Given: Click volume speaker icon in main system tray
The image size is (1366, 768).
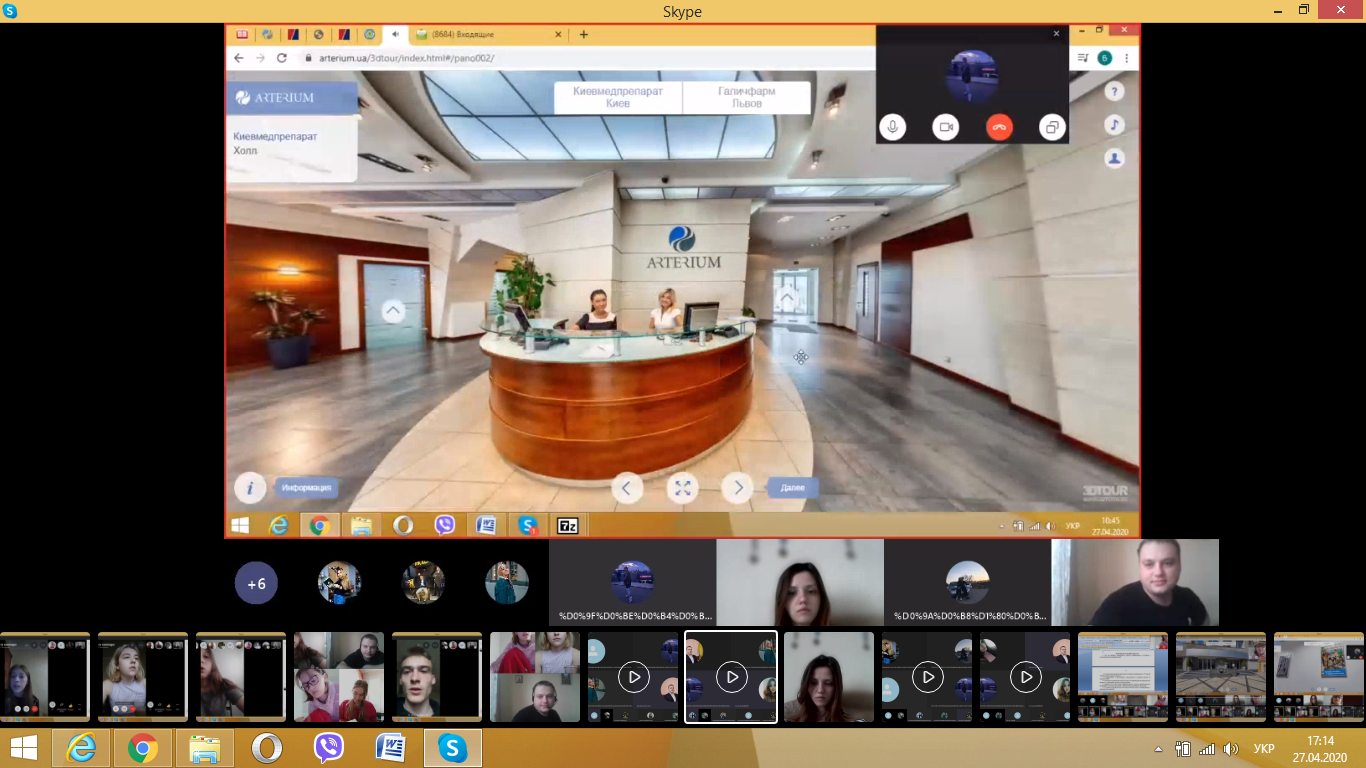Looking at the screenshot, I should (x=1231, y=749).
